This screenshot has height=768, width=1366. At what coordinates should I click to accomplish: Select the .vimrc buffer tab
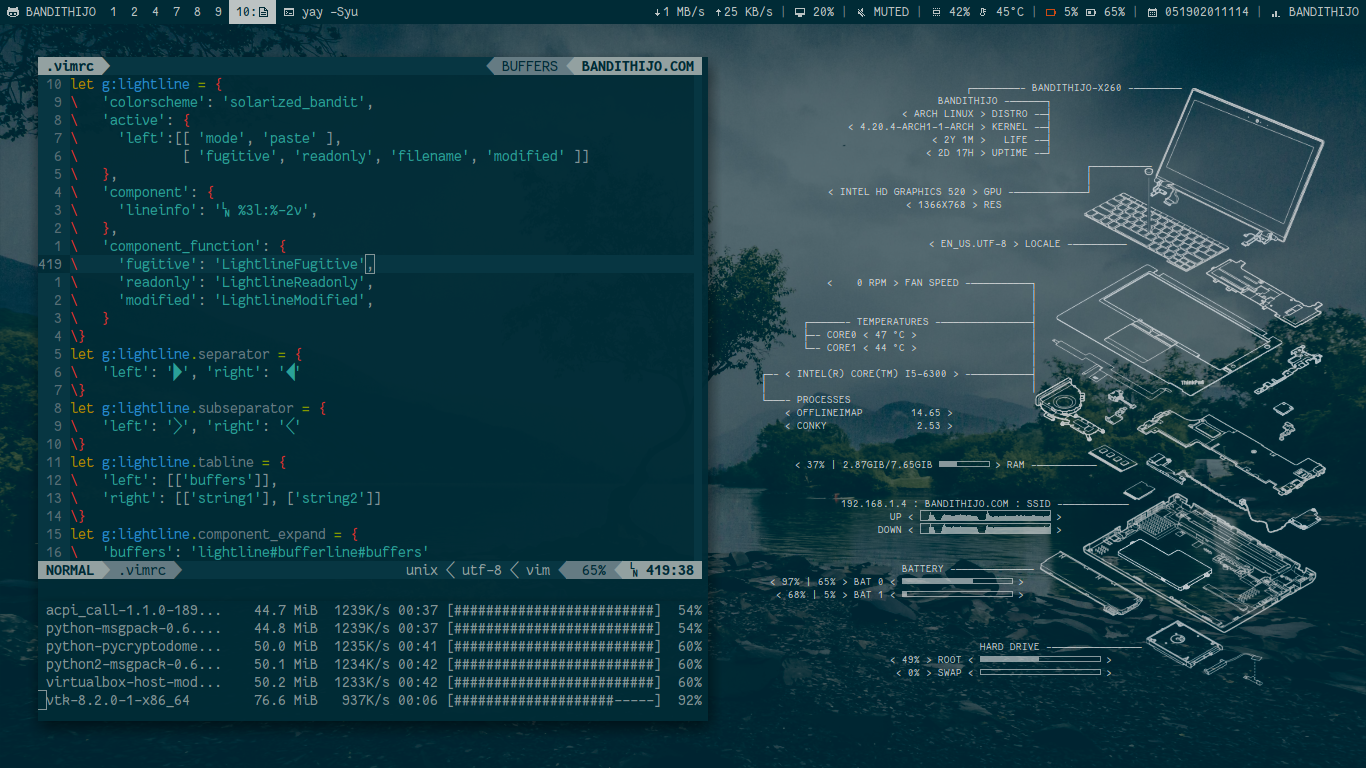point(69,66)
